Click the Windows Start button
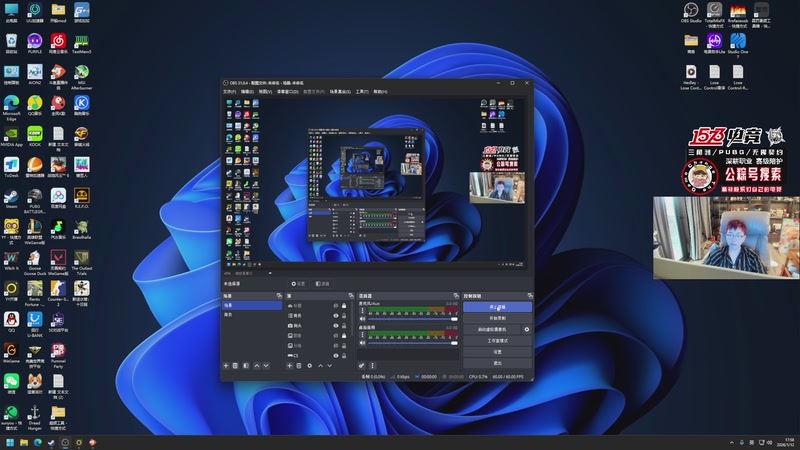The width and height of the screenshot is (800, 450). click(10, 442)
